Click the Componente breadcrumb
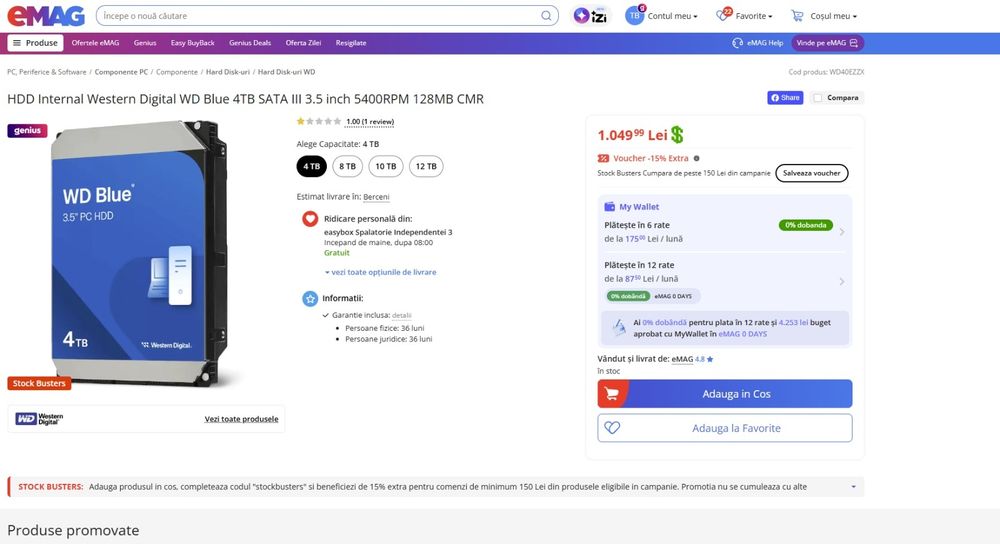The width and height of the screenshot is (1000, 544). [x=177, y=72]
